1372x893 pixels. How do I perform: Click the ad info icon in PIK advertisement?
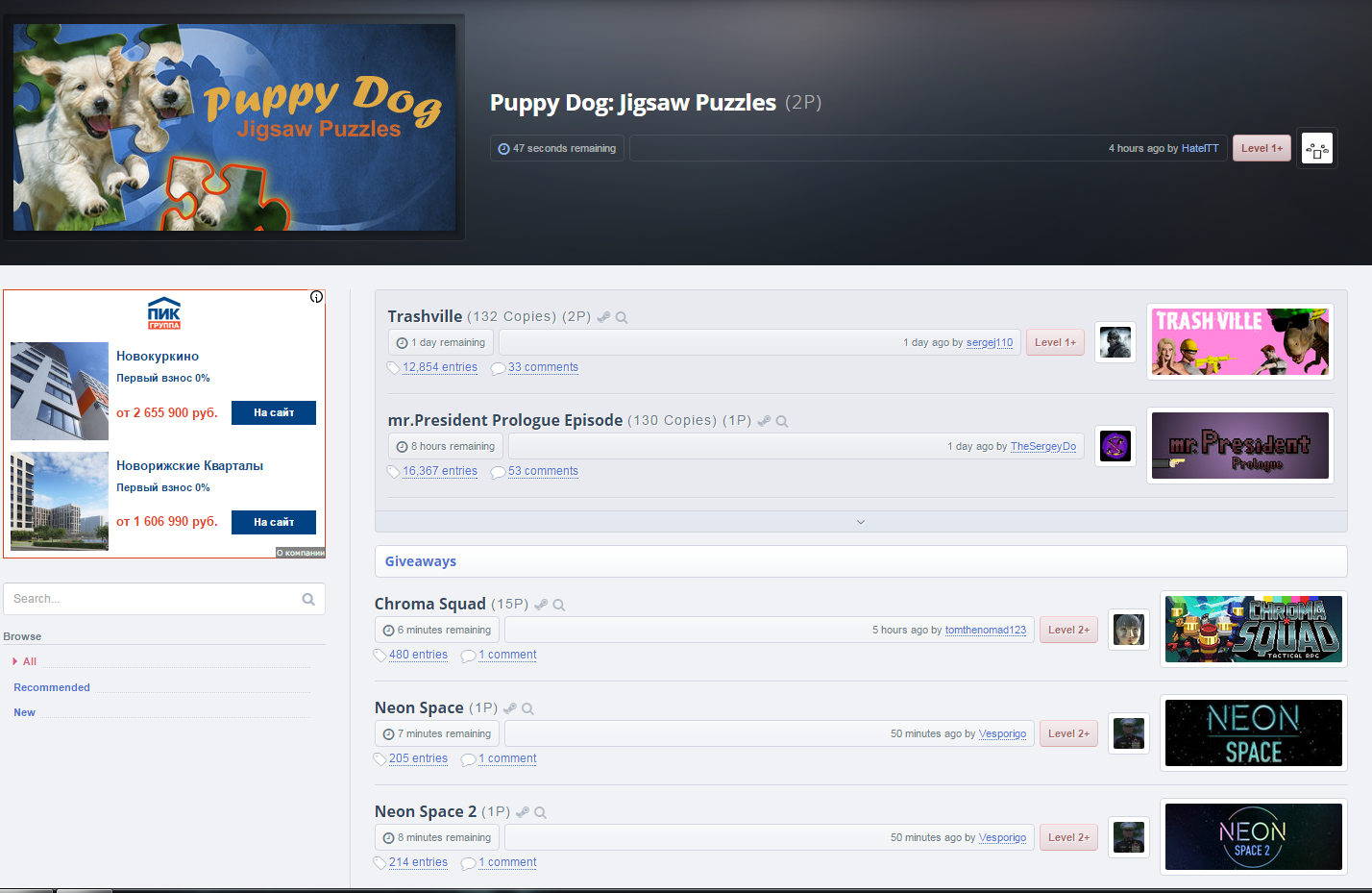[x=316, y=297]
